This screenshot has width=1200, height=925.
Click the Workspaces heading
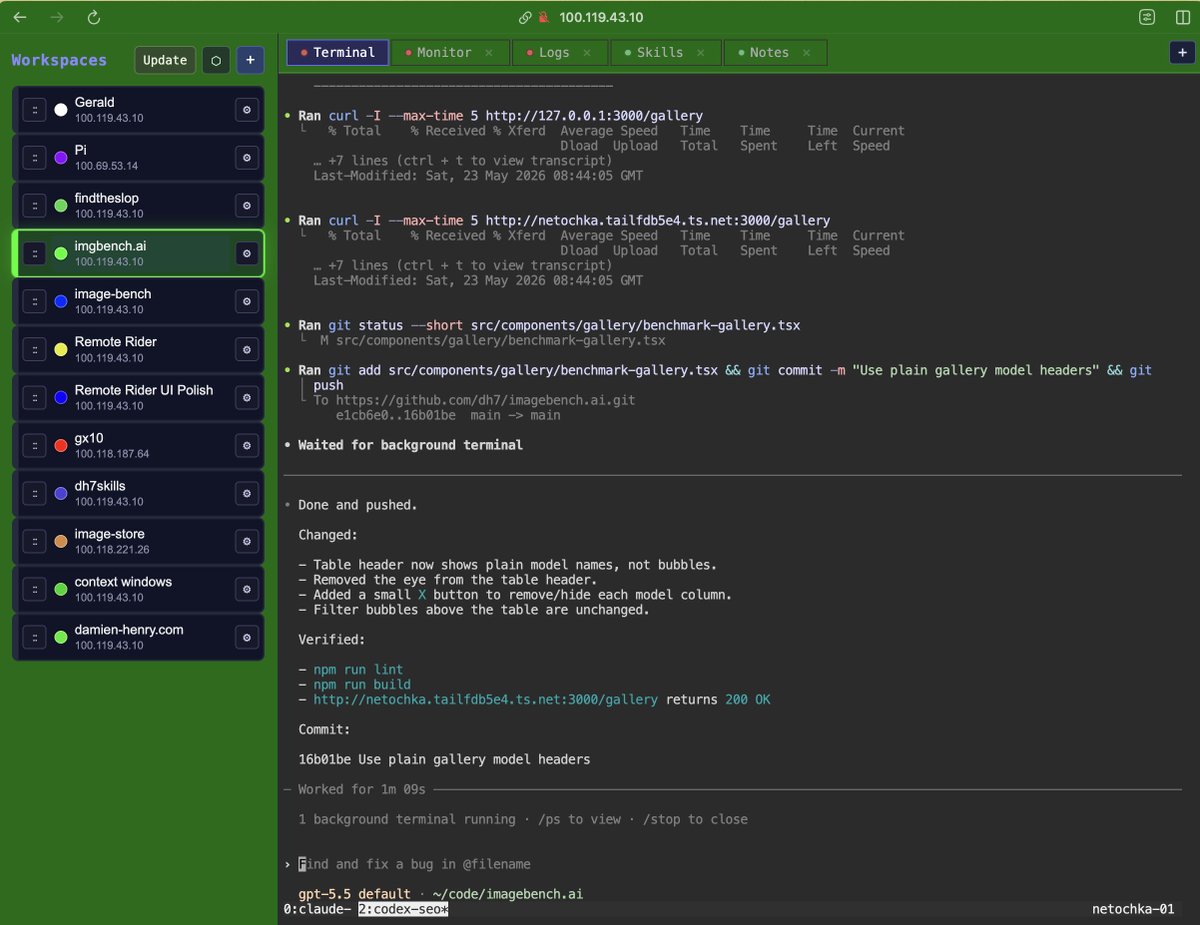pyautogui.click(x=59, y=60)
